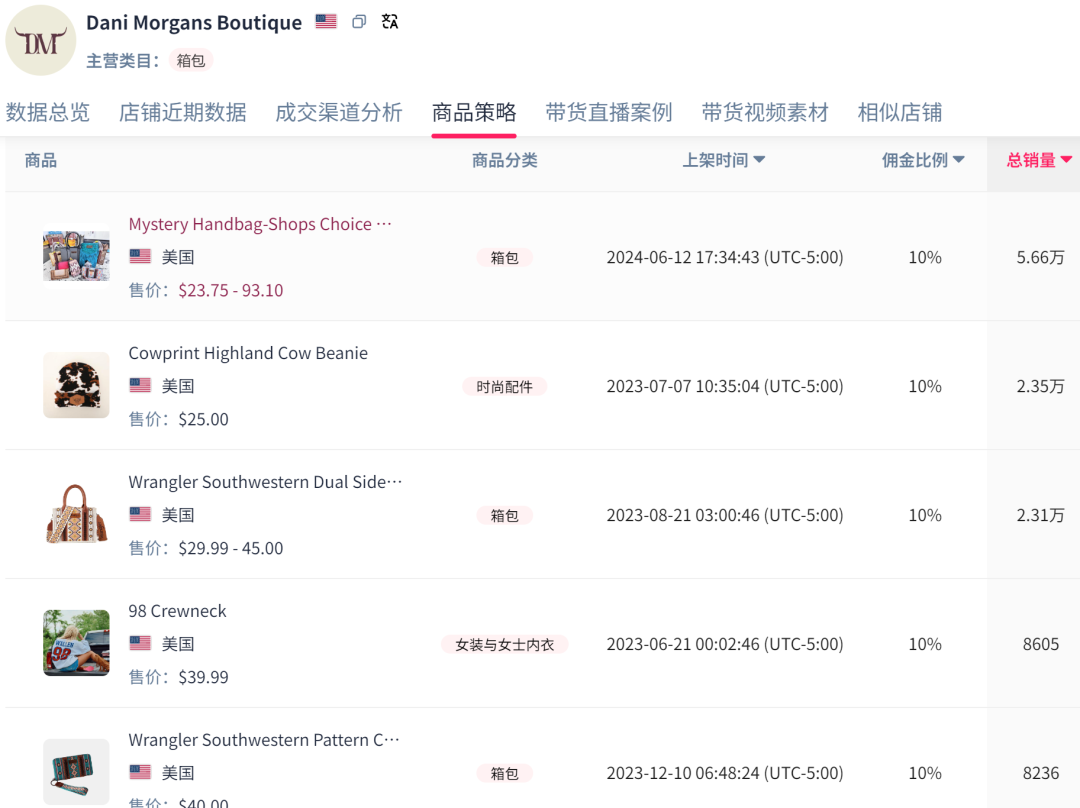Click the price $29.99 - 45.00
The image size is (1080, 808).
(x=231, y=548)
